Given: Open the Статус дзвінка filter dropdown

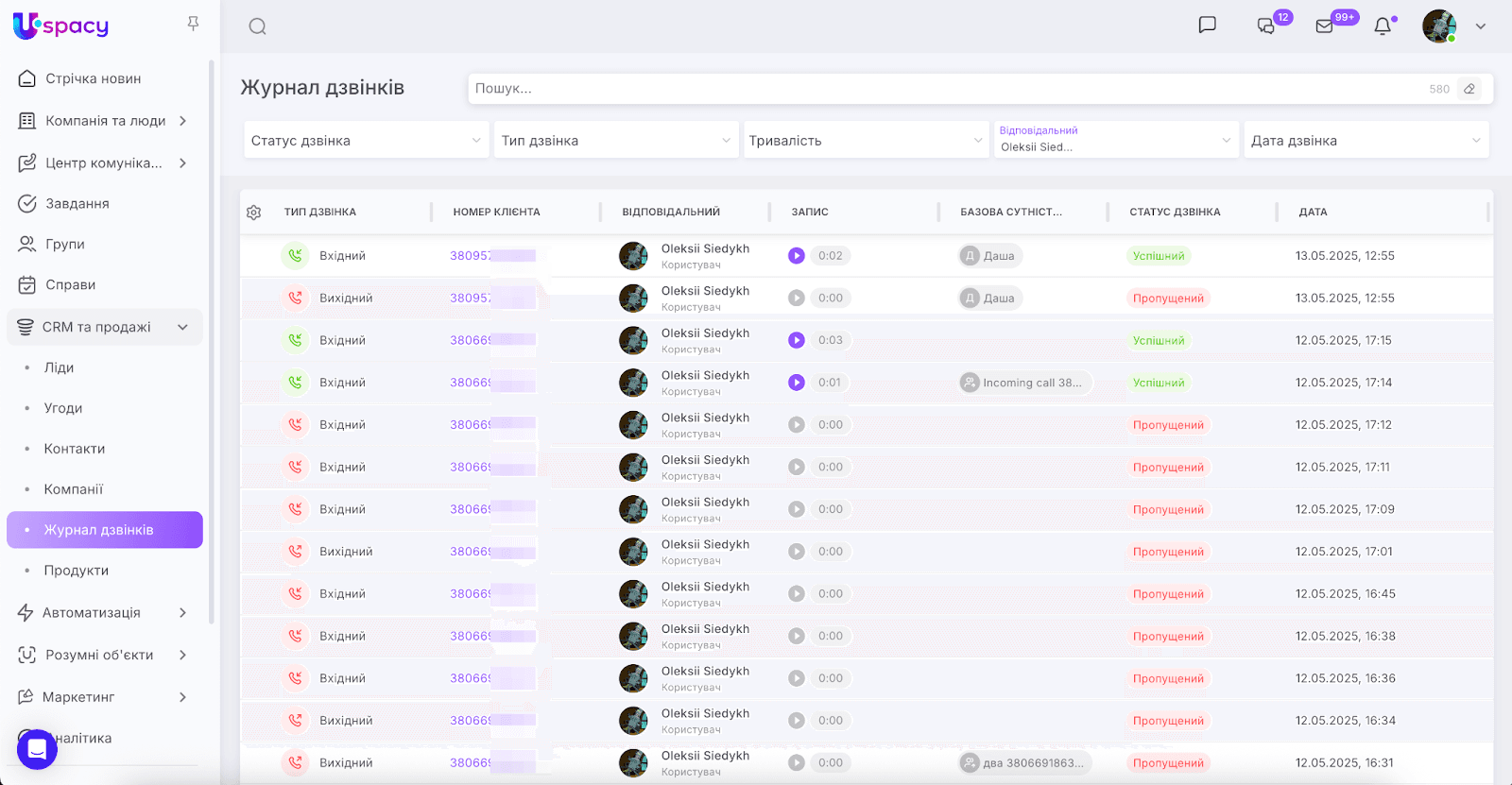Looking at the screenshot, I should [366, 141].
